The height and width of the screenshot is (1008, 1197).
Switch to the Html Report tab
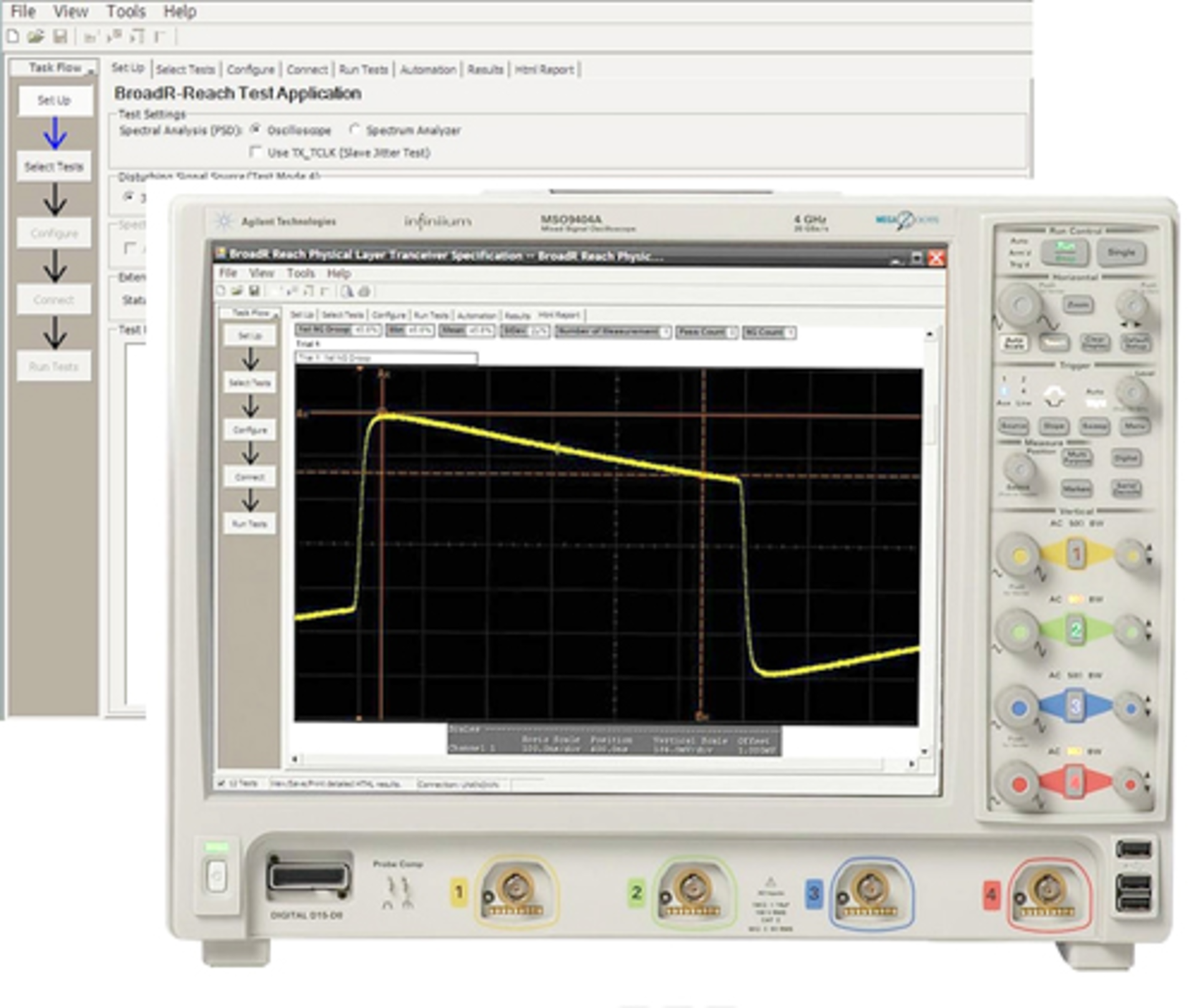point(544,70)
